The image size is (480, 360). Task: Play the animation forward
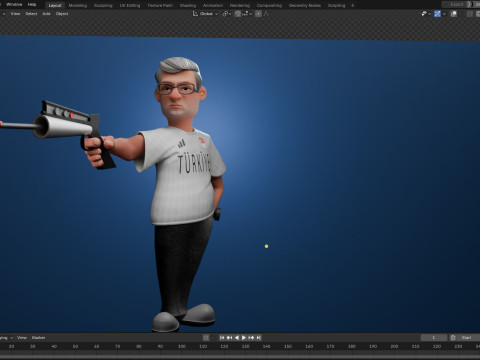pos(244,338)
